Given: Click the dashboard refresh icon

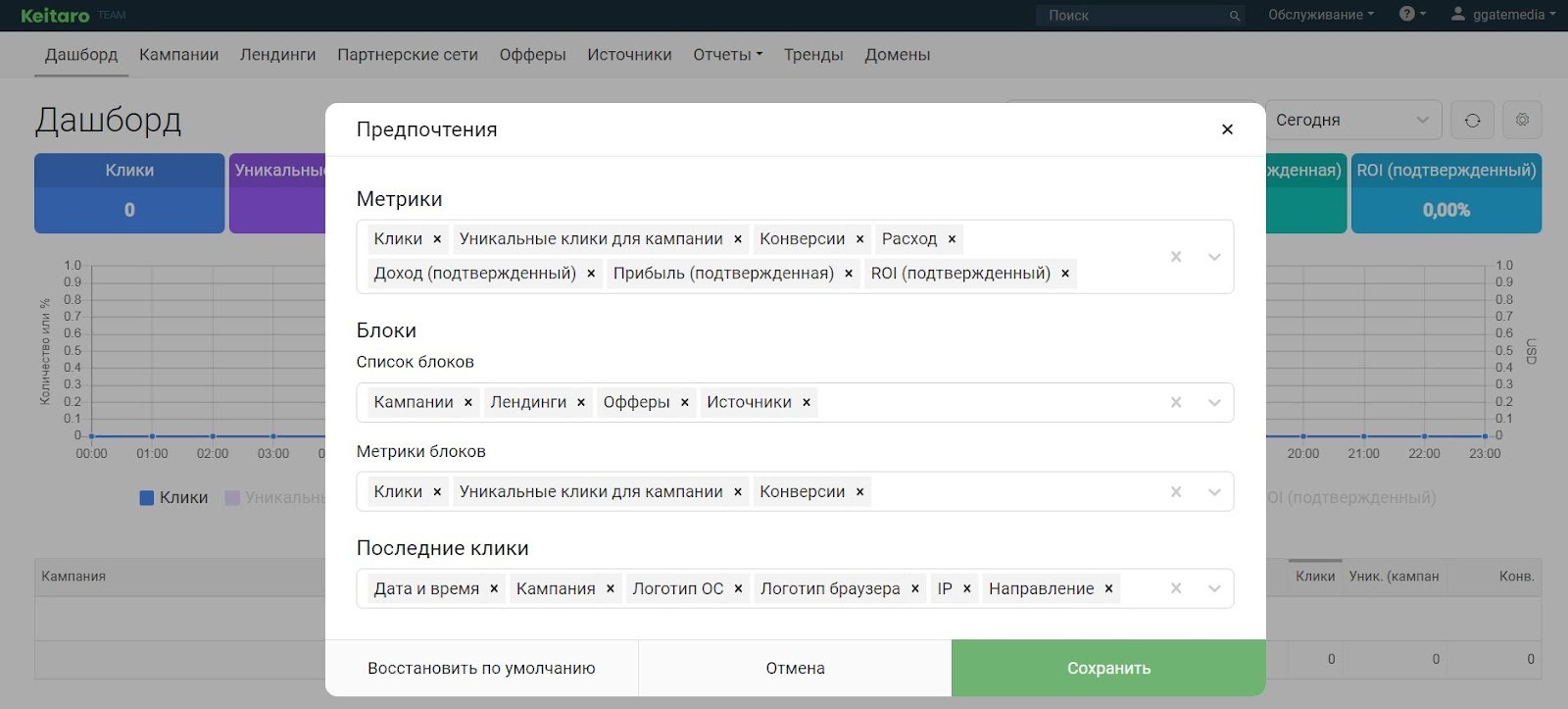Looking at the screenshot, I should [1472, 120].
